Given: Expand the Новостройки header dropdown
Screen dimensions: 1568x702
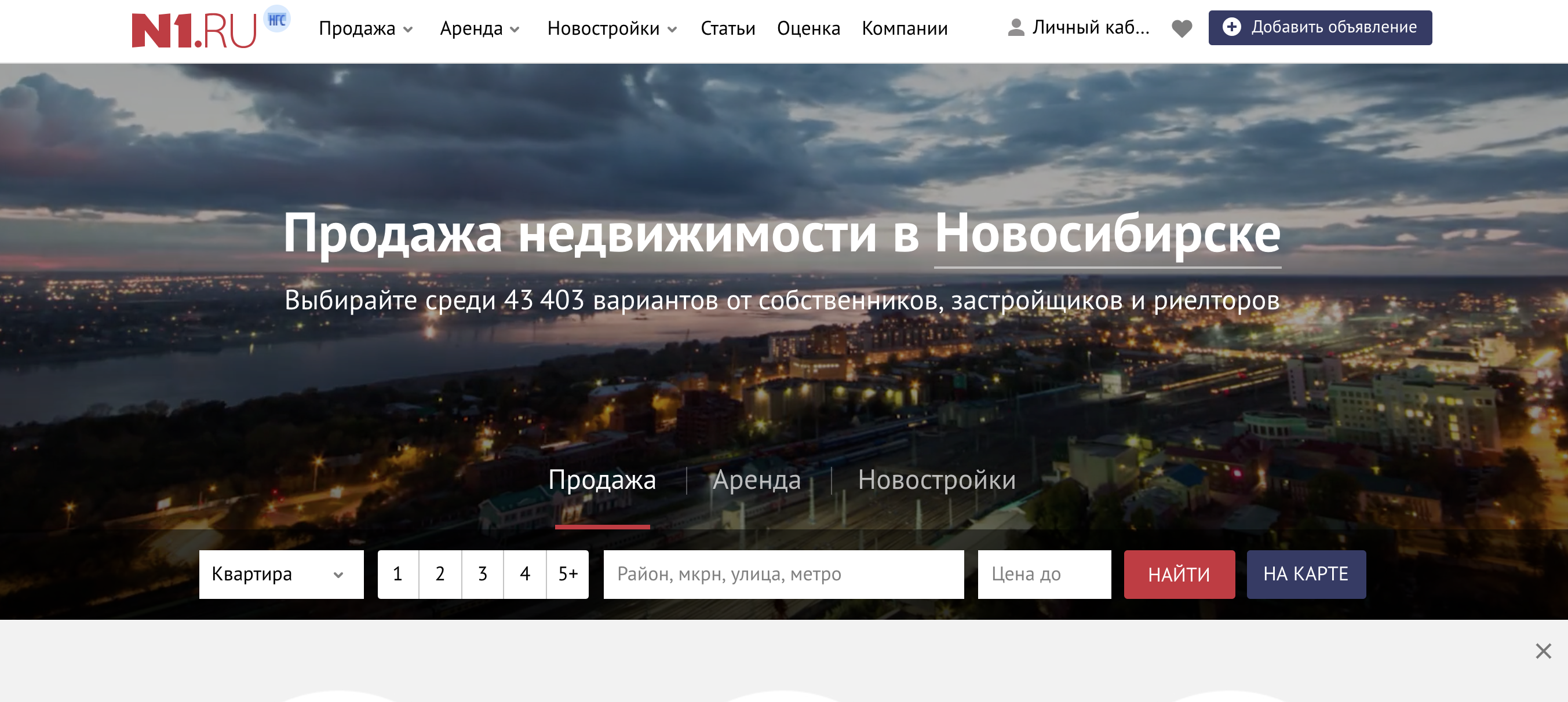Looking at the screenshot, I should [612, 28].
